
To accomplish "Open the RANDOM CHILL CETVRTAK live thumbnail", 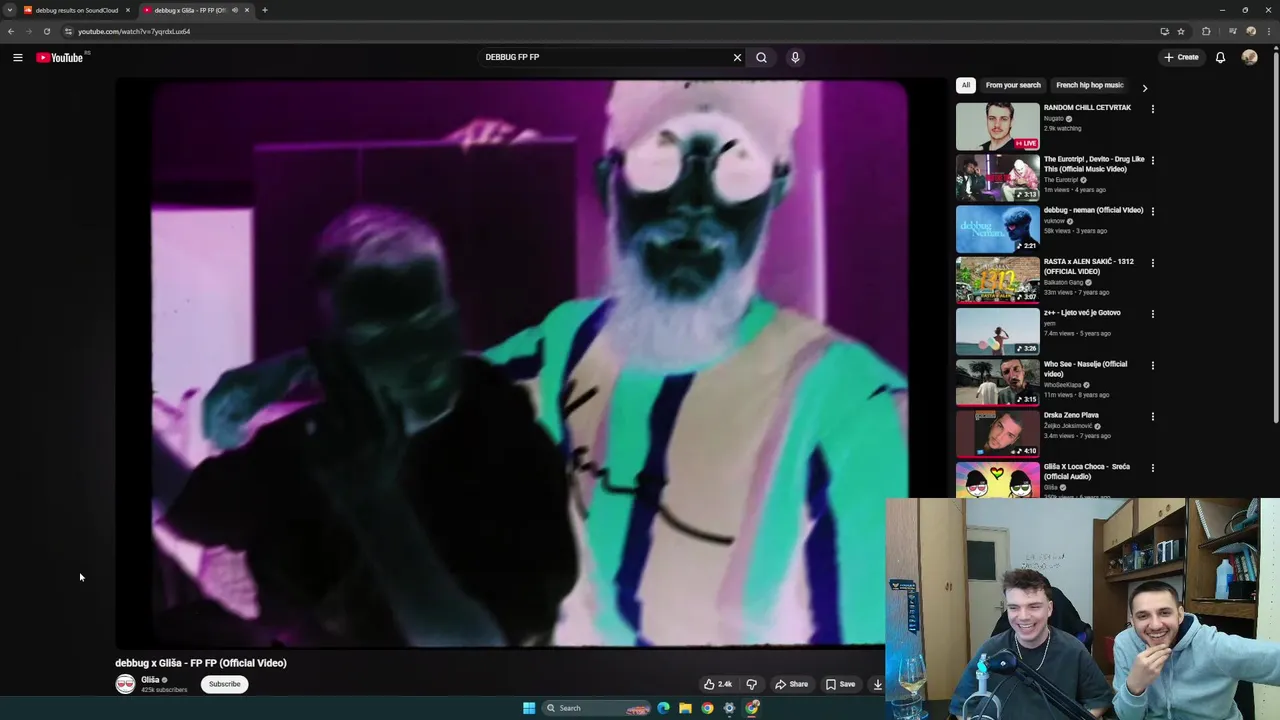I will click(997, 126).
